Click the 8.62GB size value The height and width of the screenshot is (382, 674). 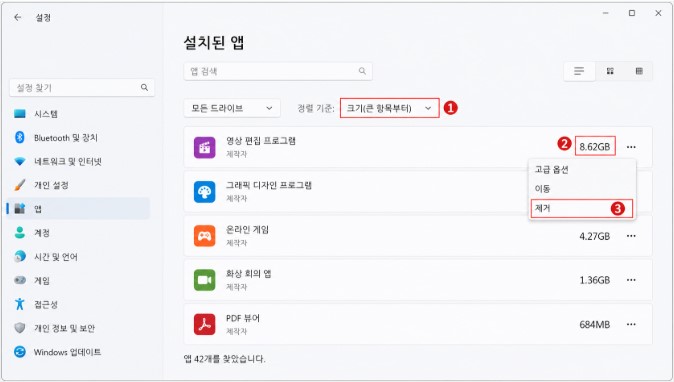point(594,147)
